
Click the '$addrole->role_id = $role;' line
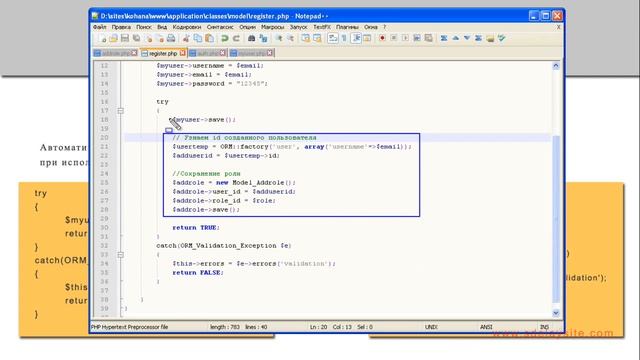click(224, 201)
